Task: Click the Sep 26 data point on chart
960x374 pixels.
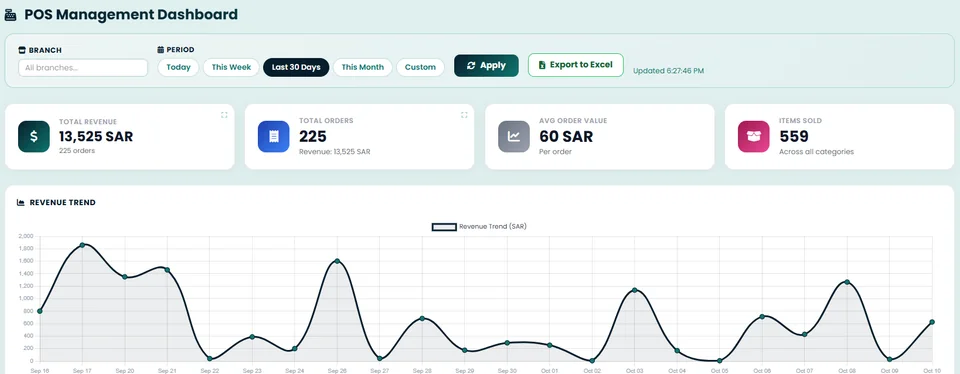Action: (337, 261)
